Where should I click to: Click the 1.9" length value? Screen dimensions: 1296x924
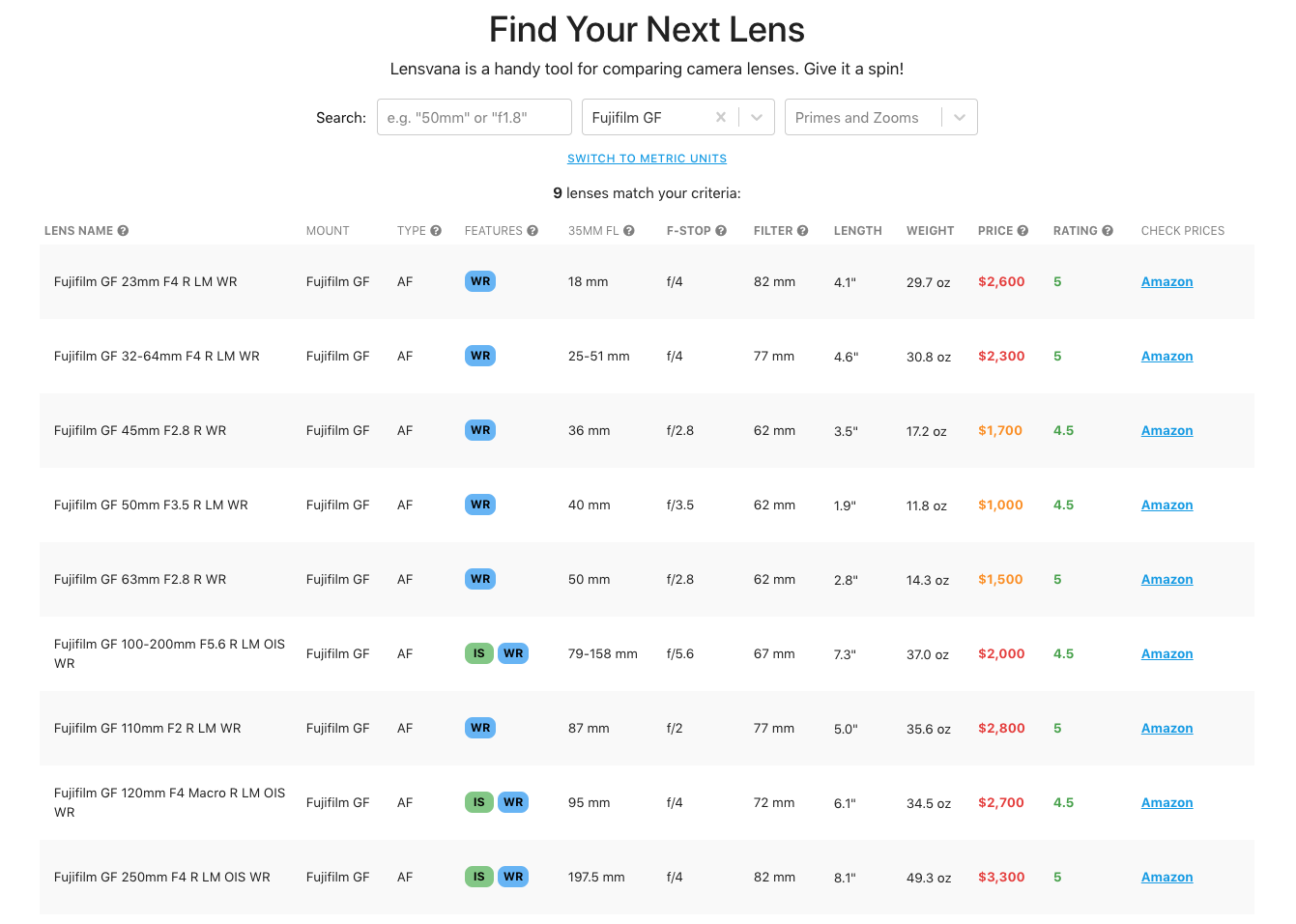845,505
